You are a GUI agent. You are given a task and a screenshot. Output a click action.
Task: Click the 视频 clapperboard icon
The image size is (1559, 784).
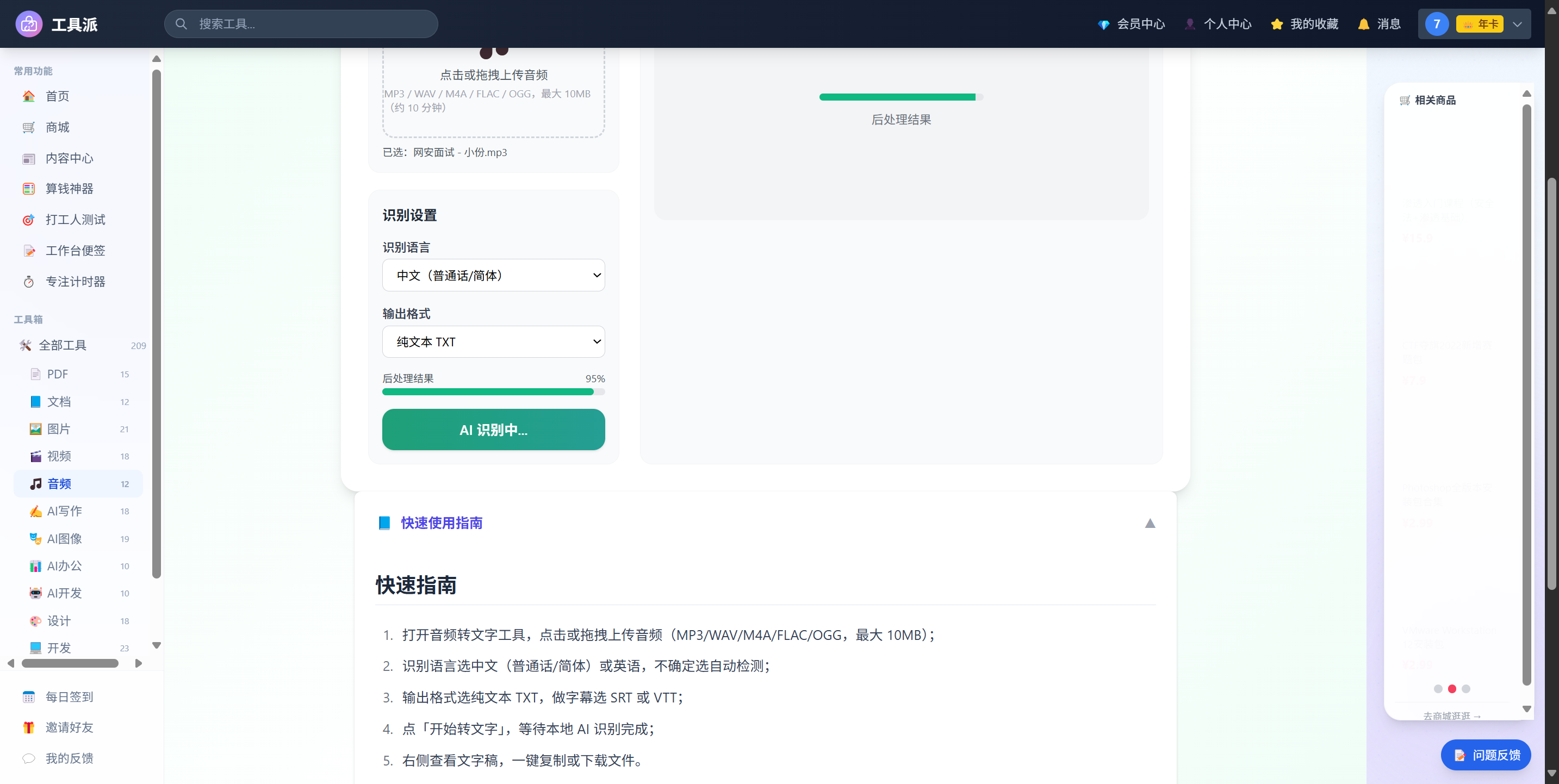36,456
